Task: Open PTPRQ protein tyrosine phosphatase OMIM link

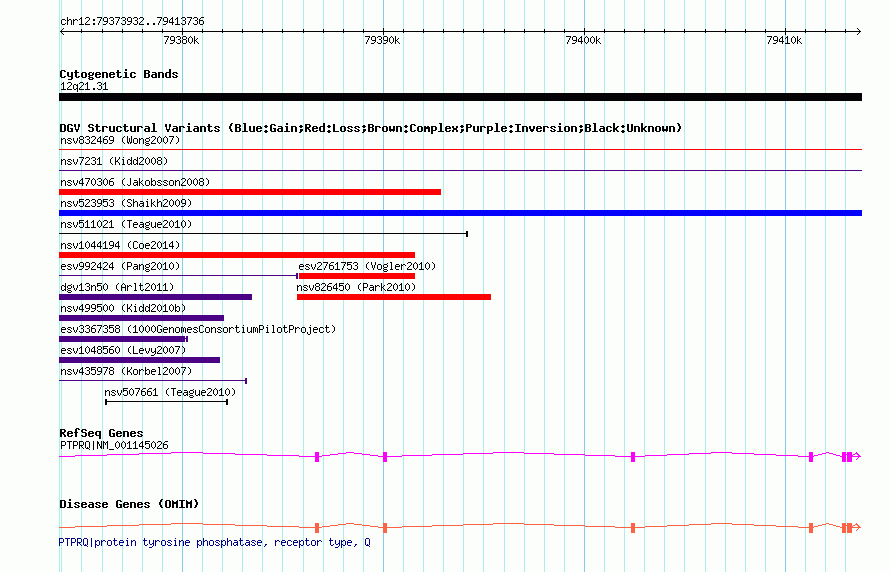Action: 215,542
